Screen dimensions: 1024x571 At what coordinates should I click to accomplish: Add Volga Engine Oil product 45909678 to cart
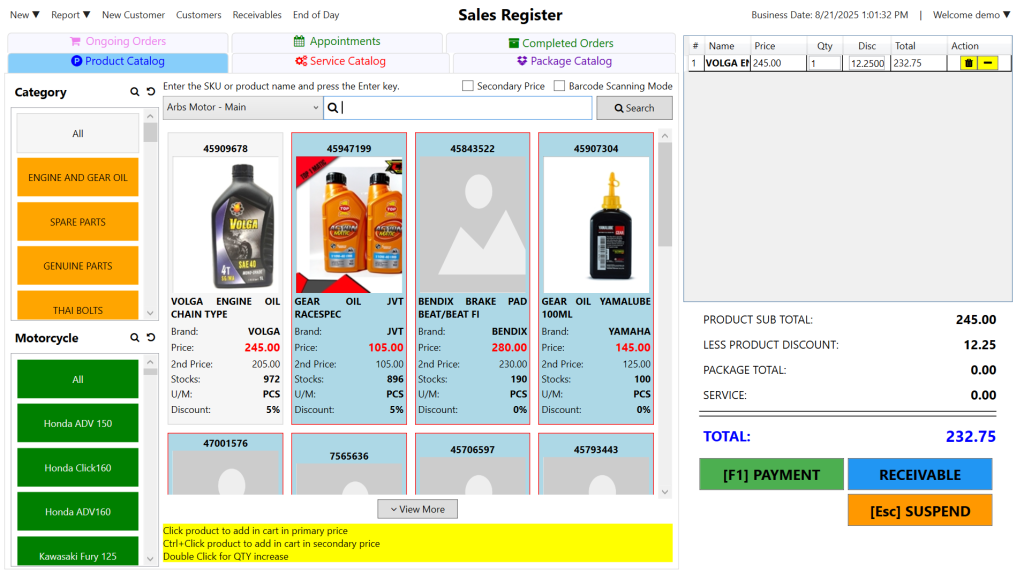click(x=225, y=279)
